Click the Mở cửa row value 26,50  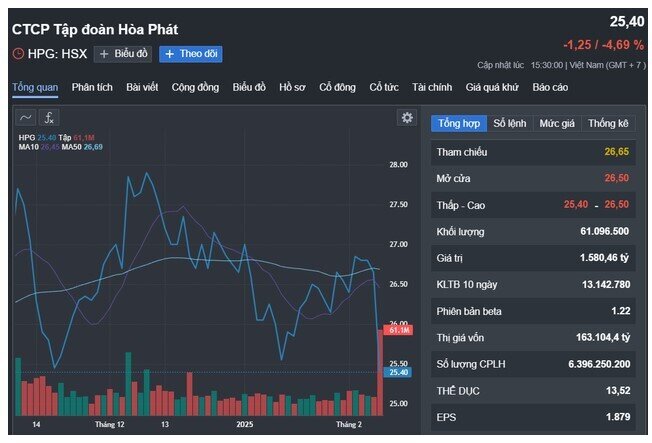tap(617, 178)
